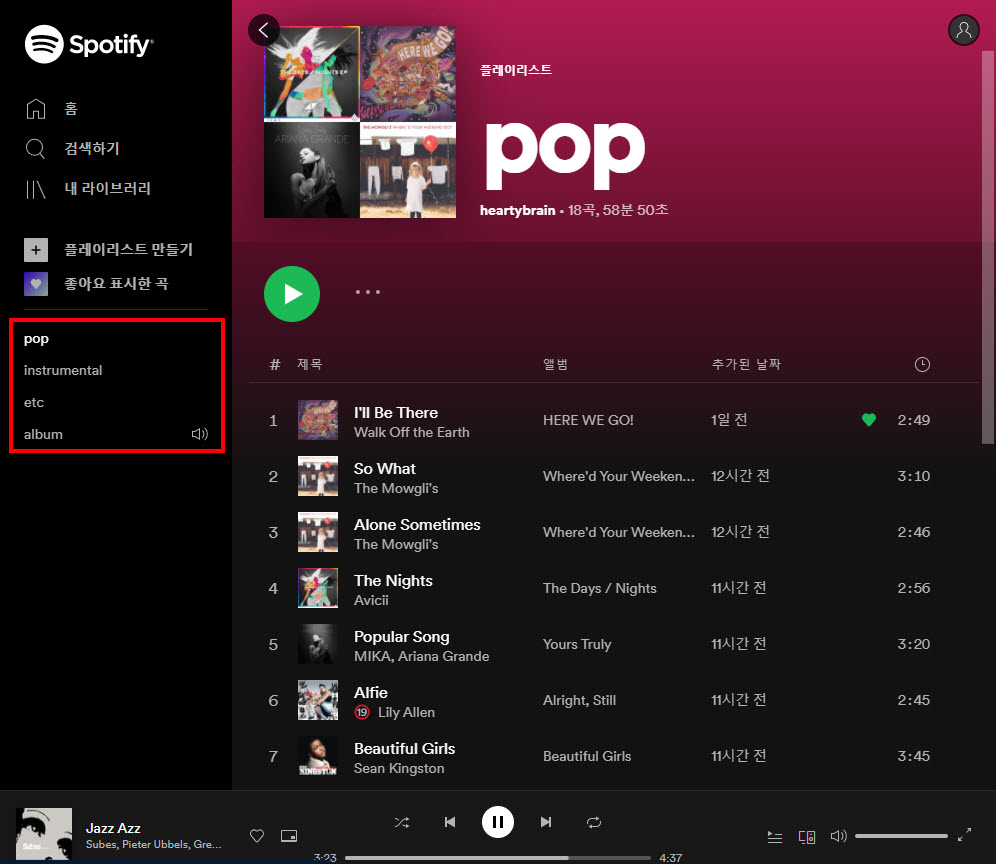Screen dimensions: 996x864
Task: Select the track Alone Sometimes
Action: pos(417,524)
